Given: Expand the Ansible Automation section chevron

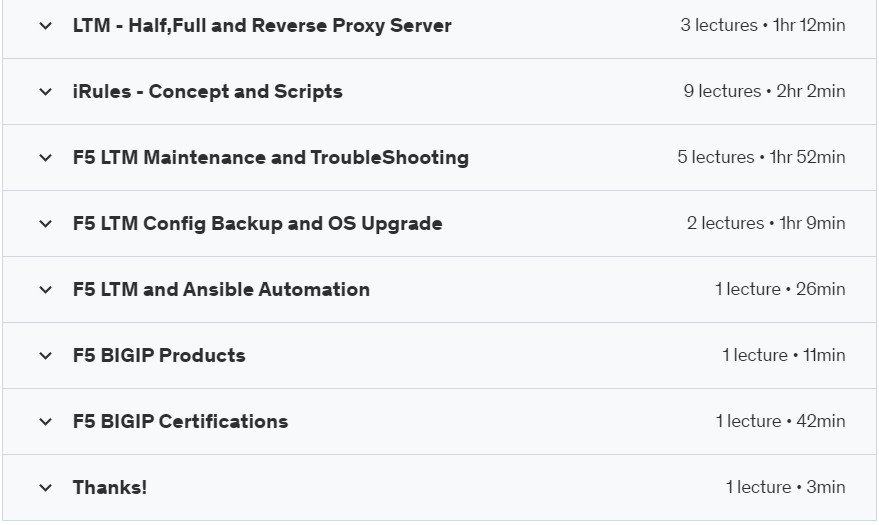Looking at the screenshot, I should (45, 290).
